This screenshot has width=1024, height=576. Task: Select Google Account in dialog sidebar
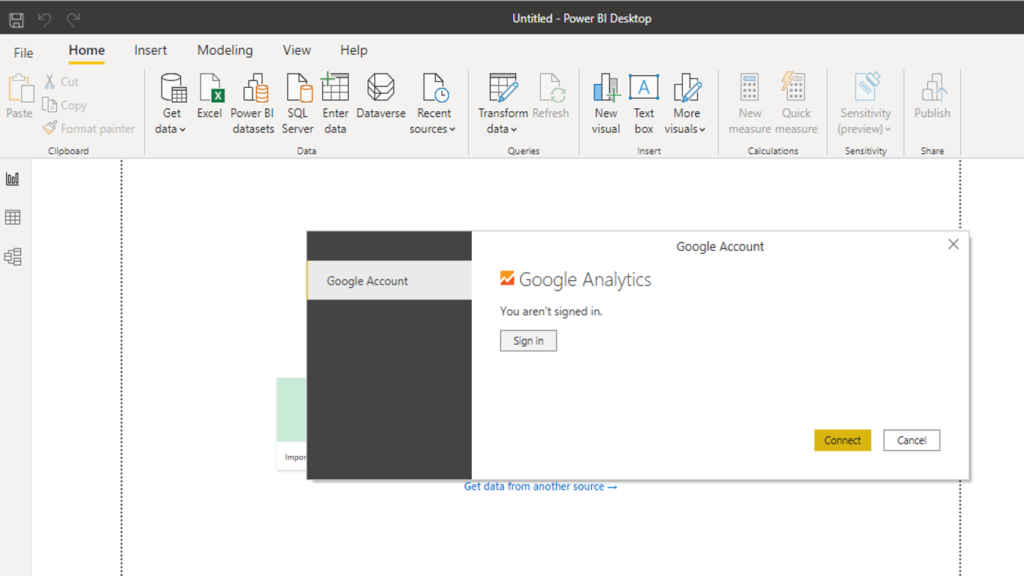tap(389, 281)
